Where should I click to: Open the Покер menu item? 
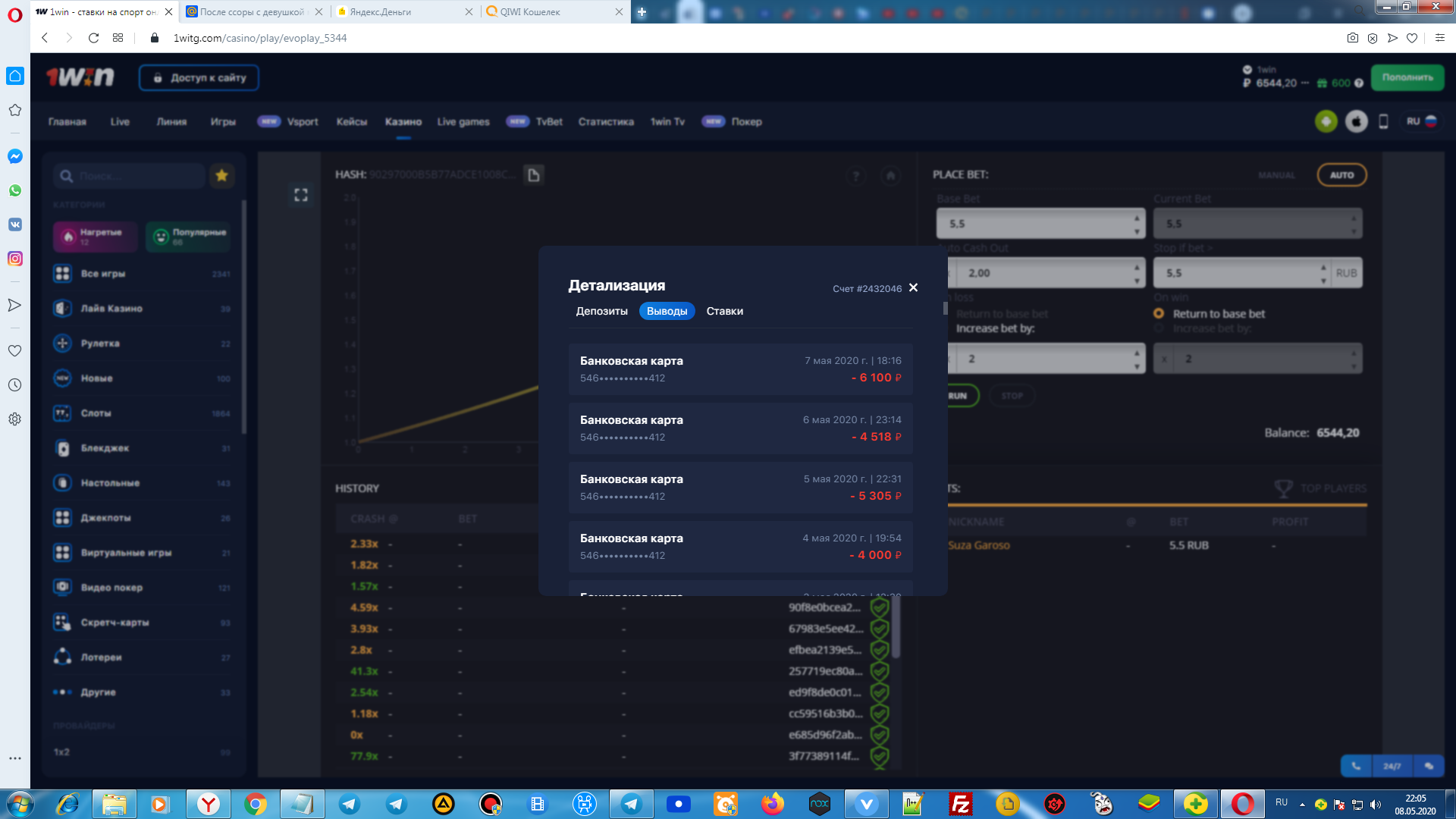click(746, 121)
